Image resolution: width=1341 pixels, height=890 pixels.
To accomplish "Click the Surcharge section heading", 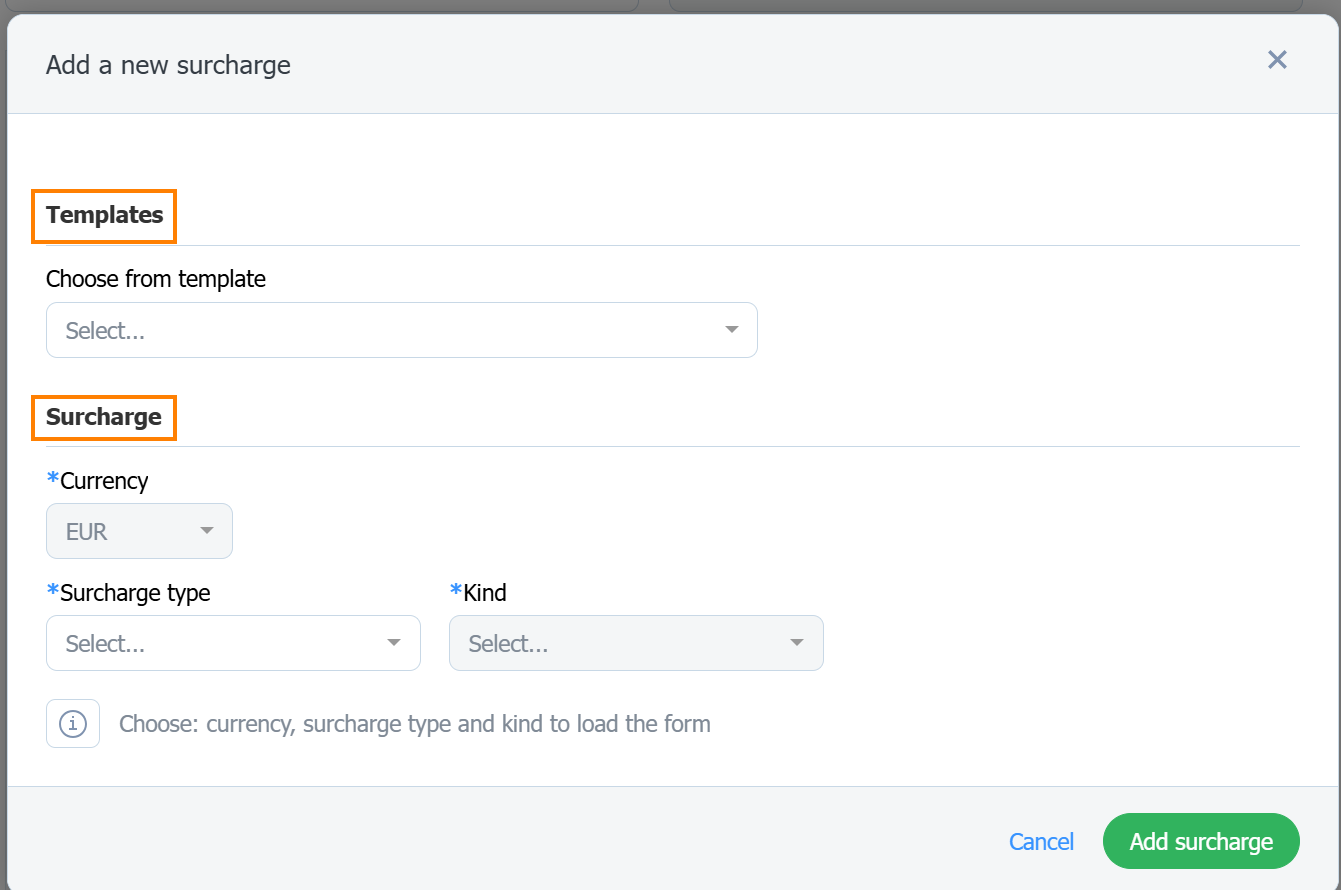I will [104, 417].
